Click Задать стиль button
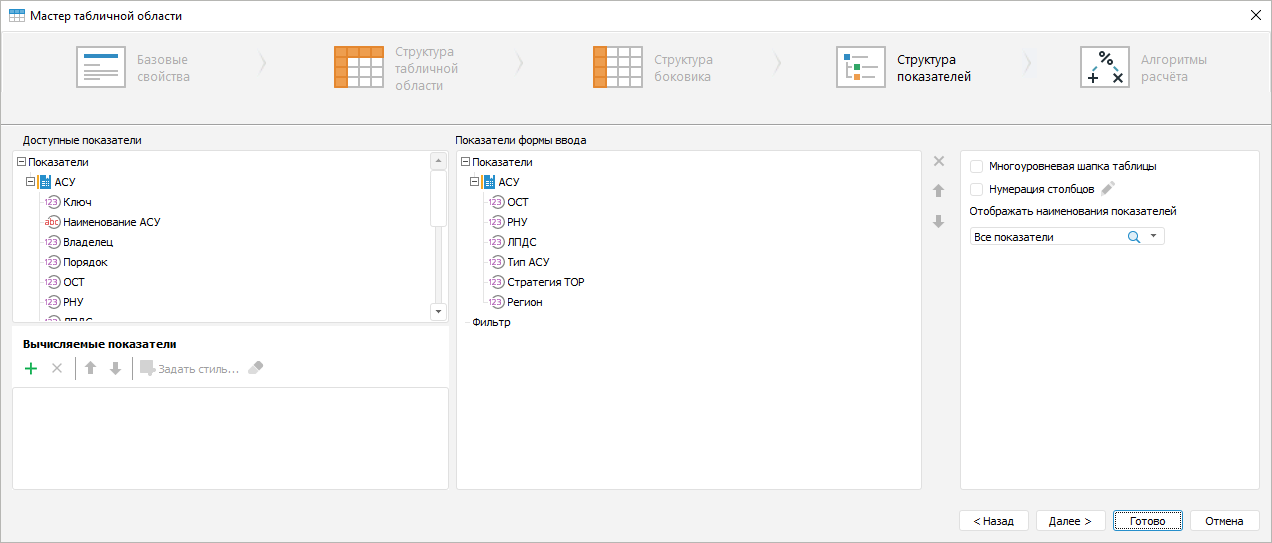The image size is (1272, 543). click(x=189, y=369)
